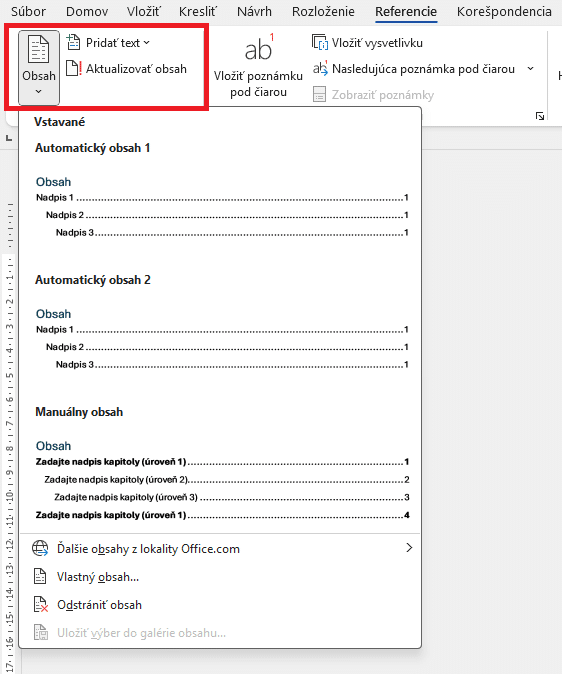Click the Nasledujúca poznámka pod čiarou icon
The width and height of the screenshot is (562, 674).
[320, 68]
